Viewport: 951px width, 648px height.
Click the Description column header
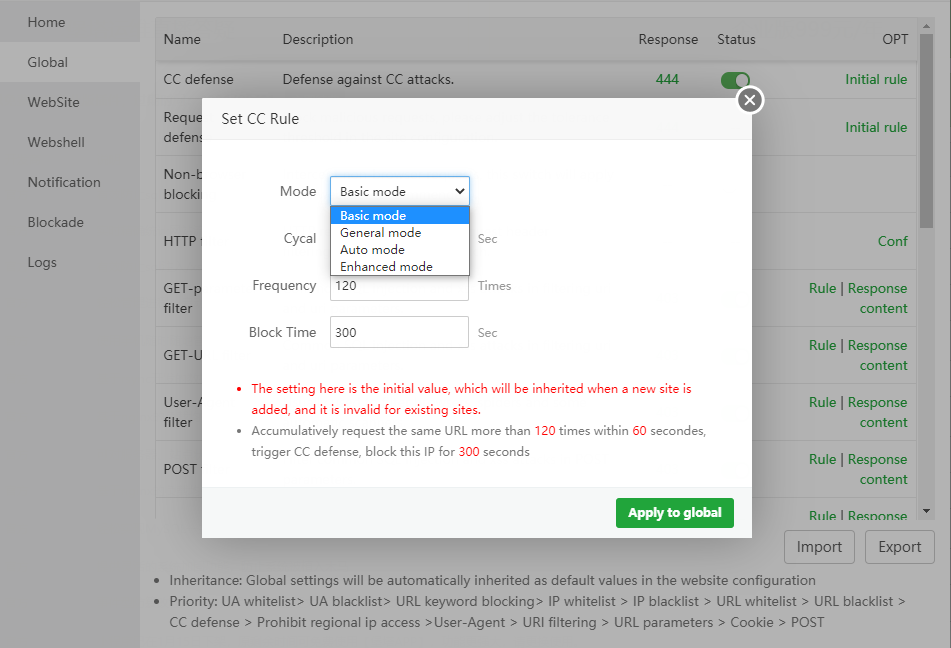318,39
